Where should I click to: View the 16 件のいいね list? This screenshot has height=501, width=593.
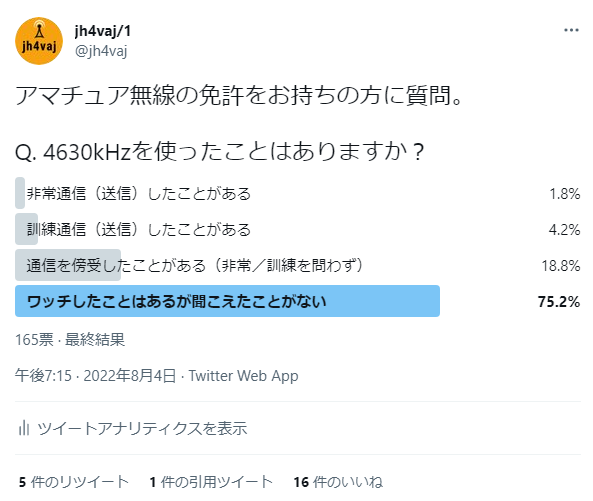point(338,482)
